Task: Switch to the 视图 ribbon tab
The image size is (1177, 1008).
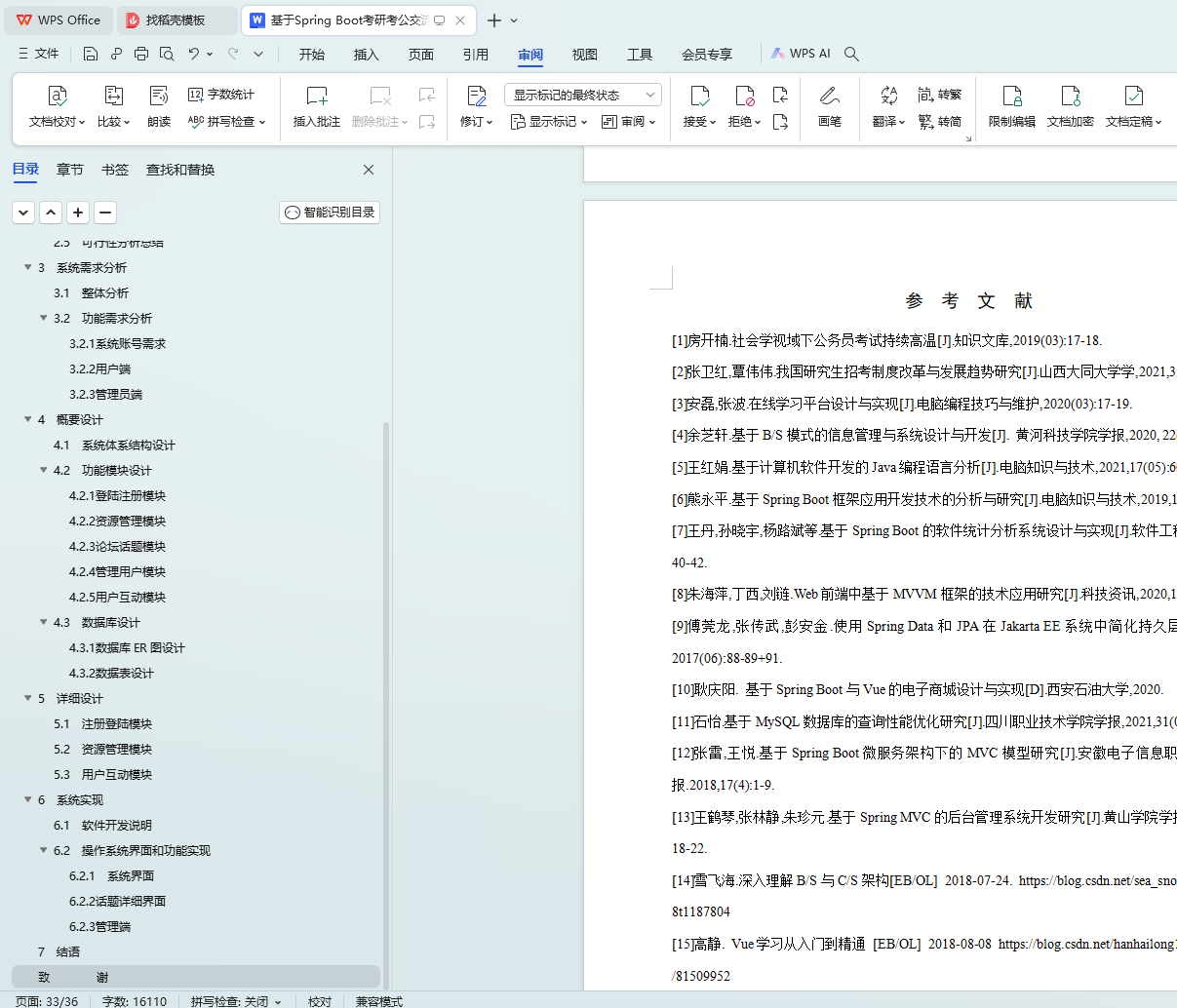Action: pos(585,55)
